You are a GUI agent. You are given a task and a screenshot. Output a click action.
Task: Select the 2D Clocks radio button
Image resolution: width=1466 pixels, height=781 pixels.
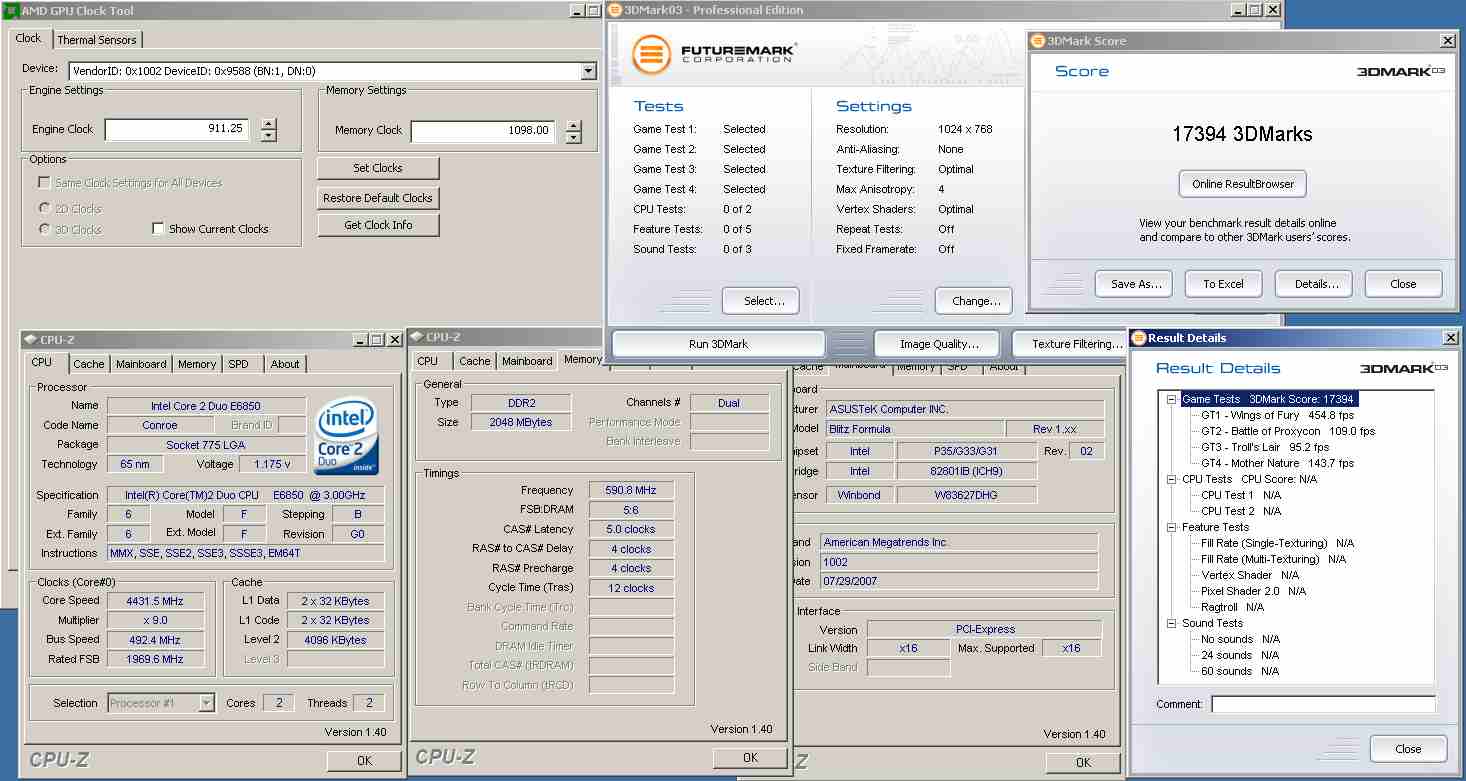(x=44, y=209)
